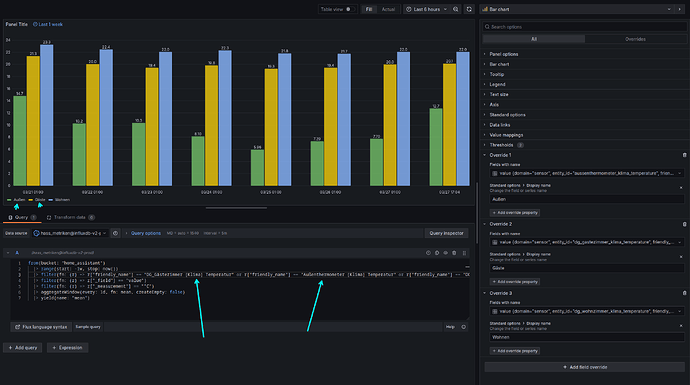The height and width of the screenshot is (385, 690).
Task: Delete query A with trash icon
Action: (454, 253)
